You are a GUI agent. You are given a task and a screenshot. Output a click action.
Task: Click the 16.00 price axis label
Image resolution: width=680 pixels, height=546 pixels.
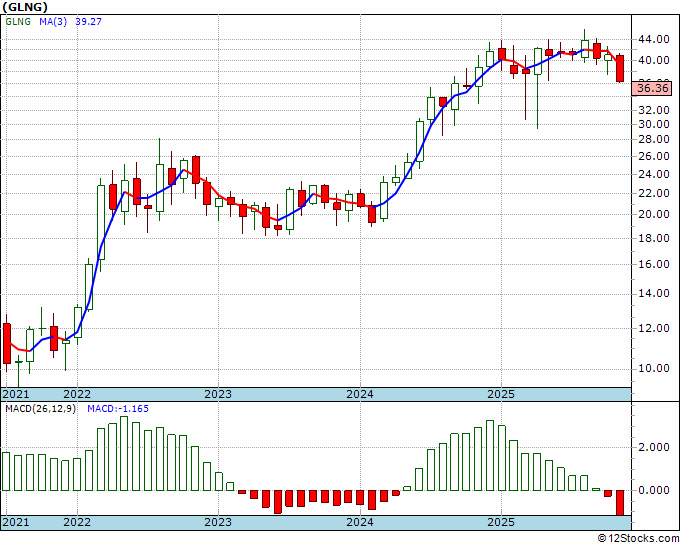tap(654, 264)
